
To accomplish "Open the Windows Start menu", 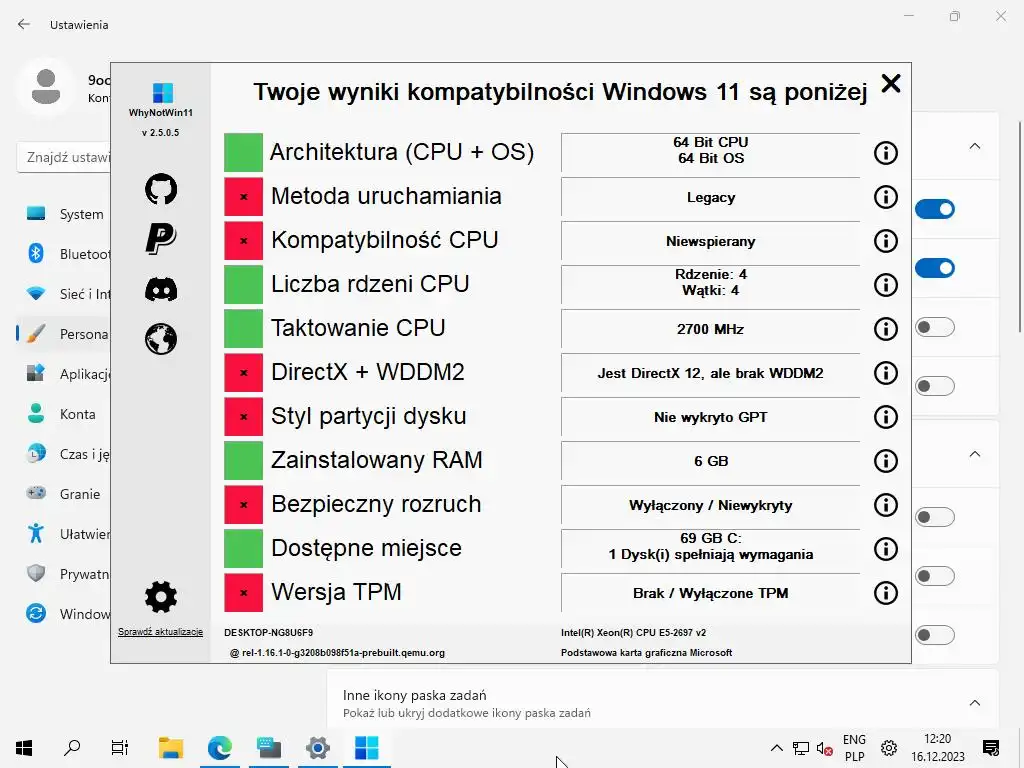I will click(24, 748).
